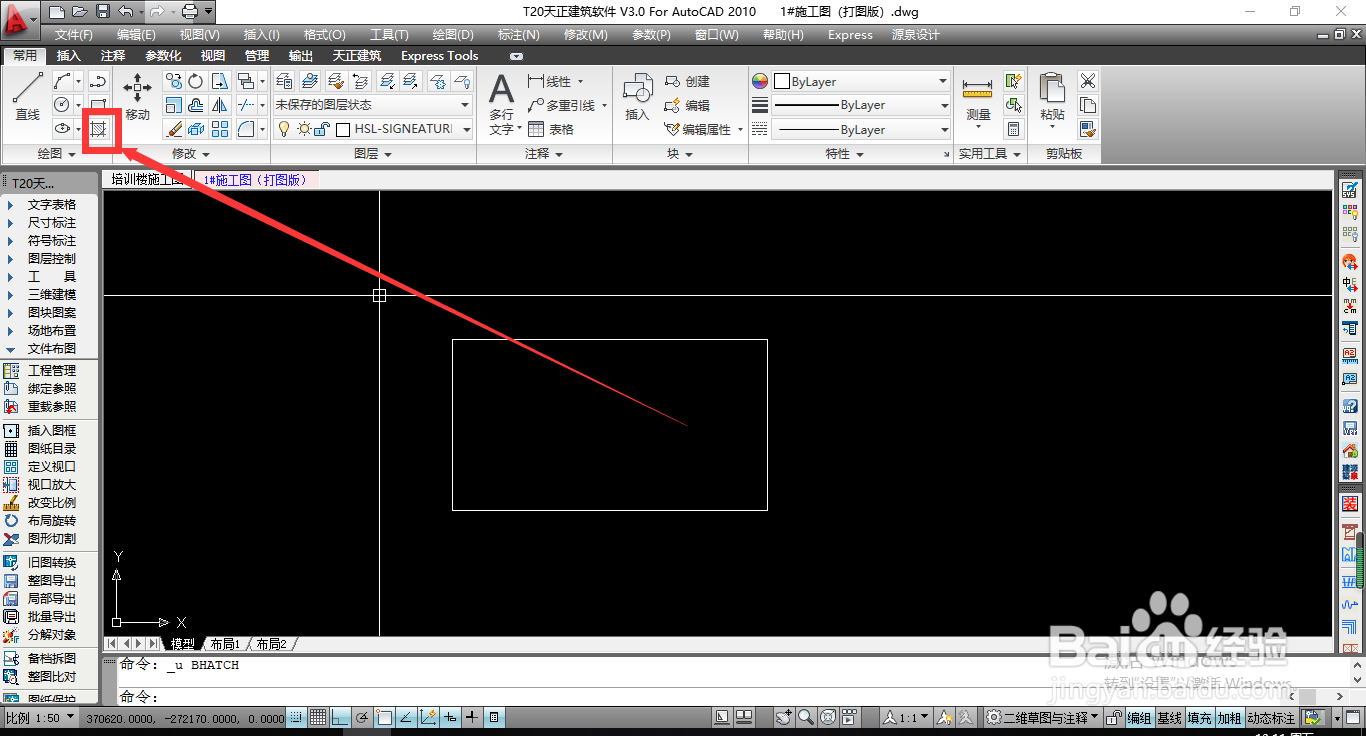Toggle Polar tracking in status bar

point(362,717)
